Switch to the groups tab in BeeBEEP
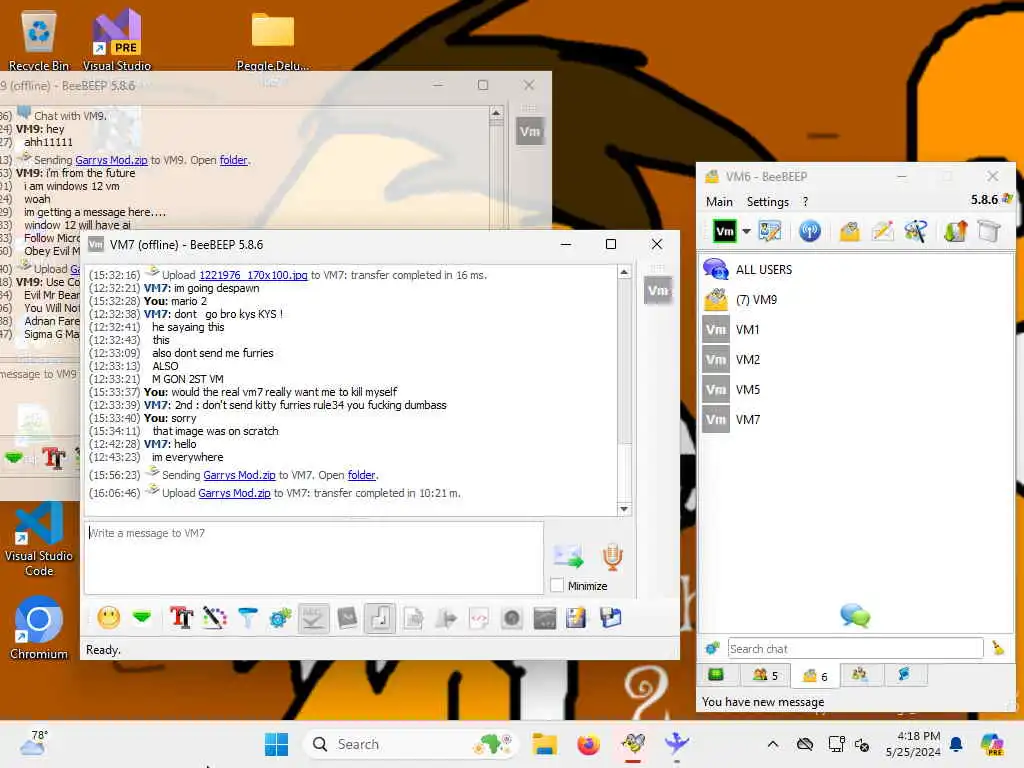This screenshot has height=768, width=1024. click(860, 675)
